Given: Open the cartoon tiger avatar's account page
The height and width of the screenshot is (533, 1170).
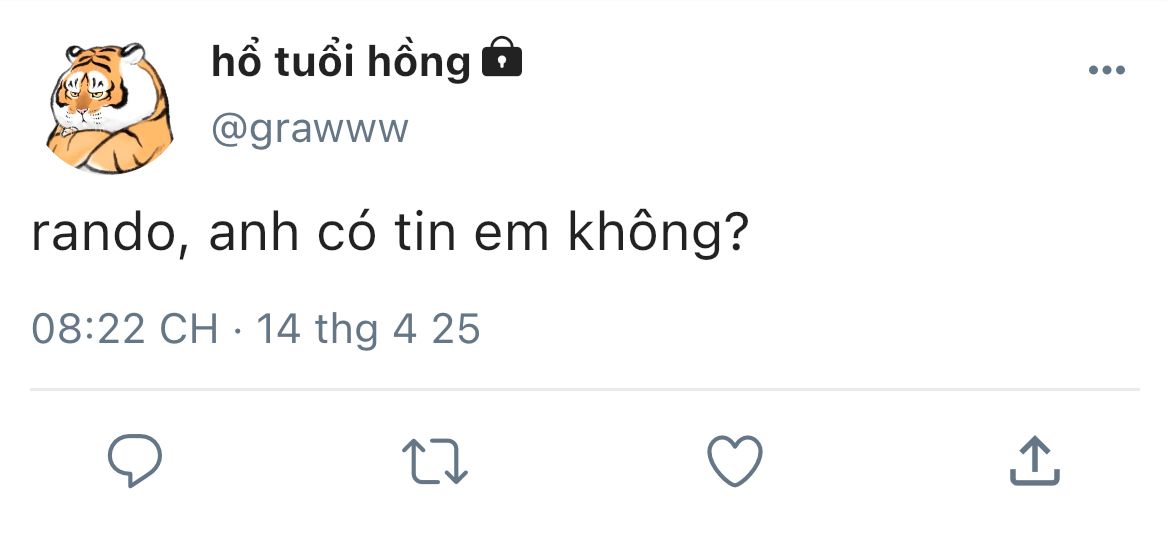Looking at the screenshot, I should tap(109, 107).
